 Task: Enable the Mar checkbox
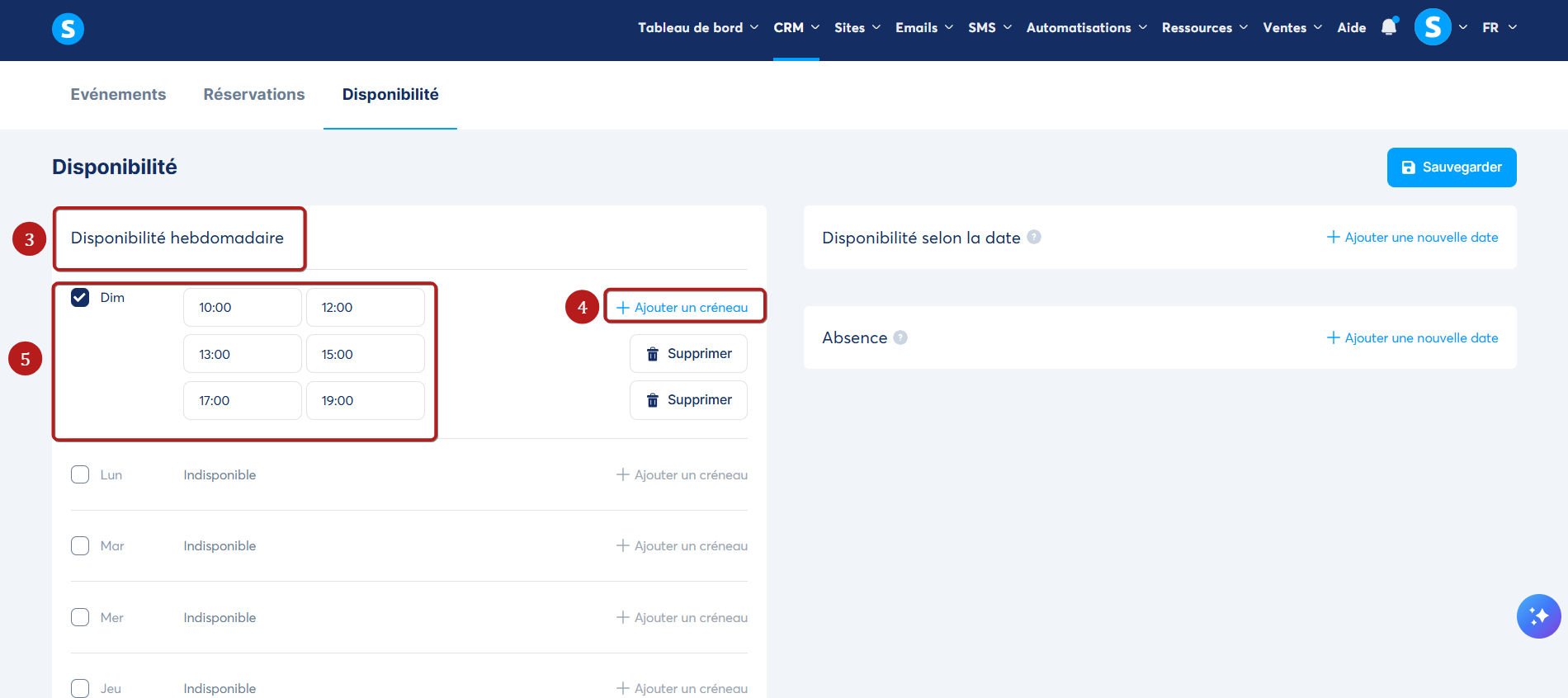pos(80,546)
